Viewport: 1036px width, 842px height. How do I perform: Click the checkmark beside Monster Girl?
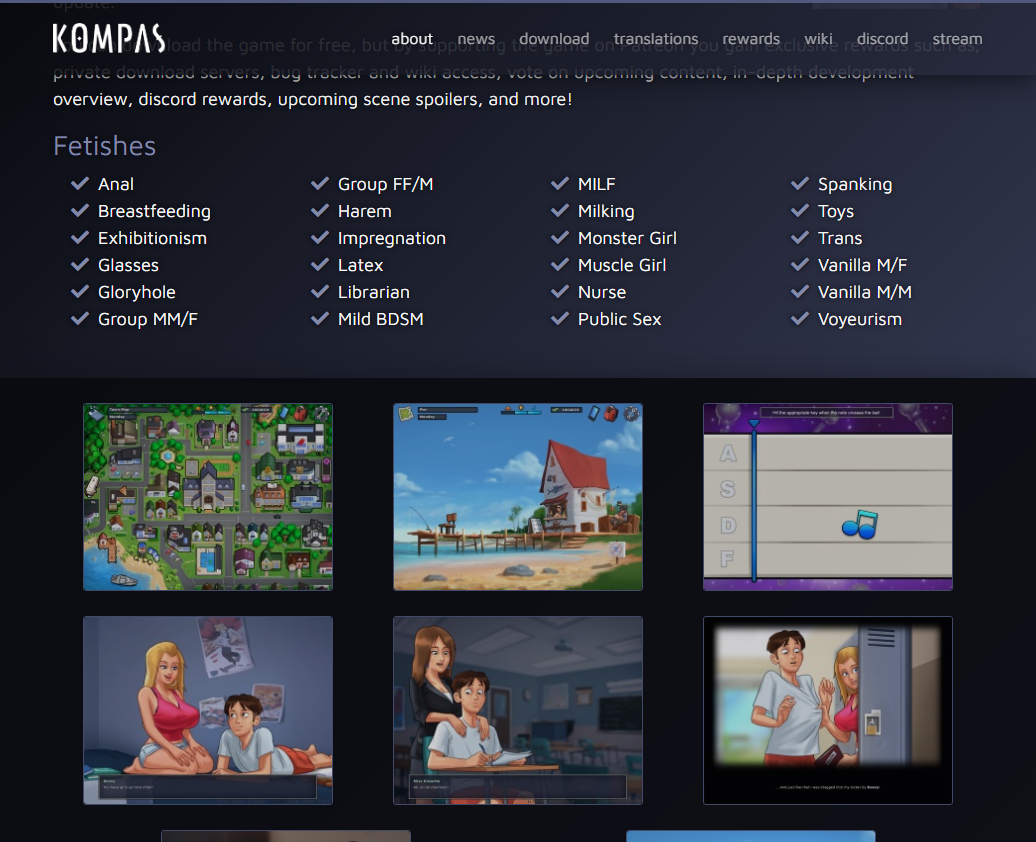point(560,237)
